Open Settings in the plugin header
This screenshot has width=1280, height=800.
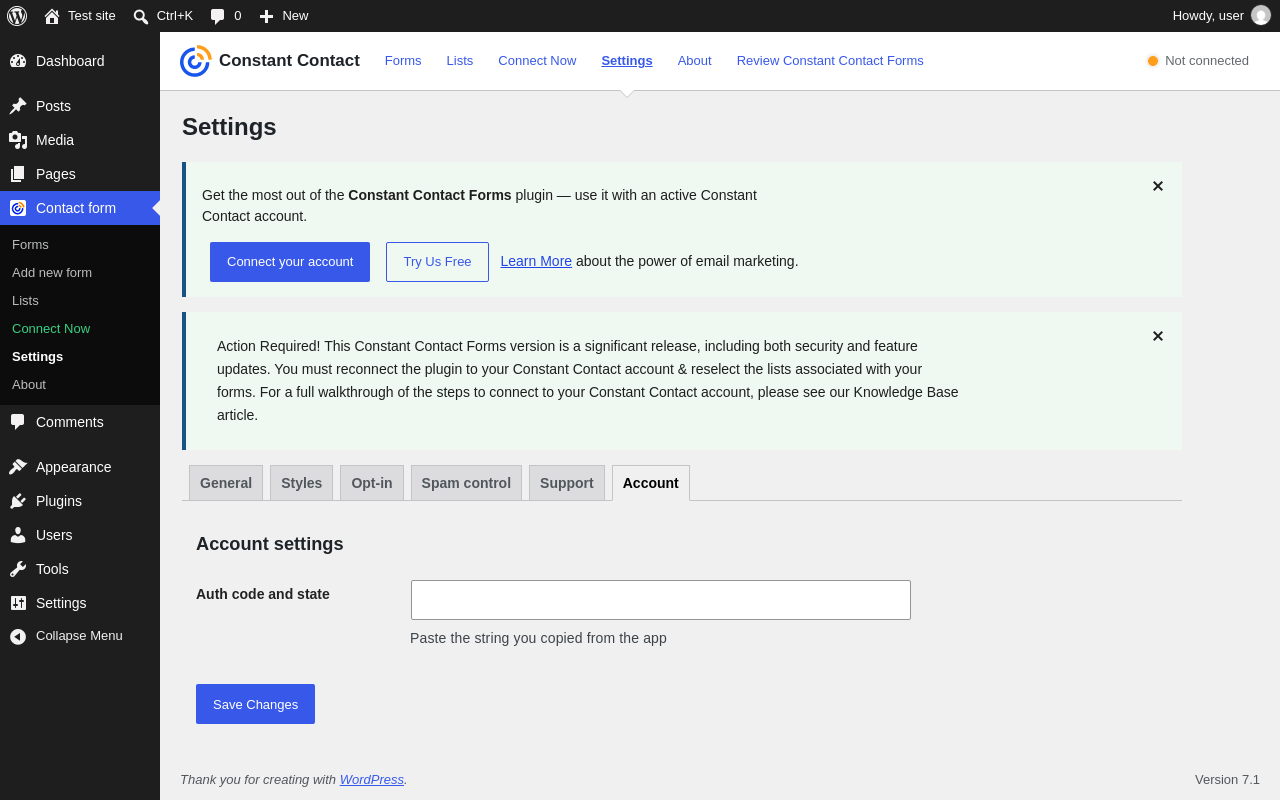[x=627, y=61]
